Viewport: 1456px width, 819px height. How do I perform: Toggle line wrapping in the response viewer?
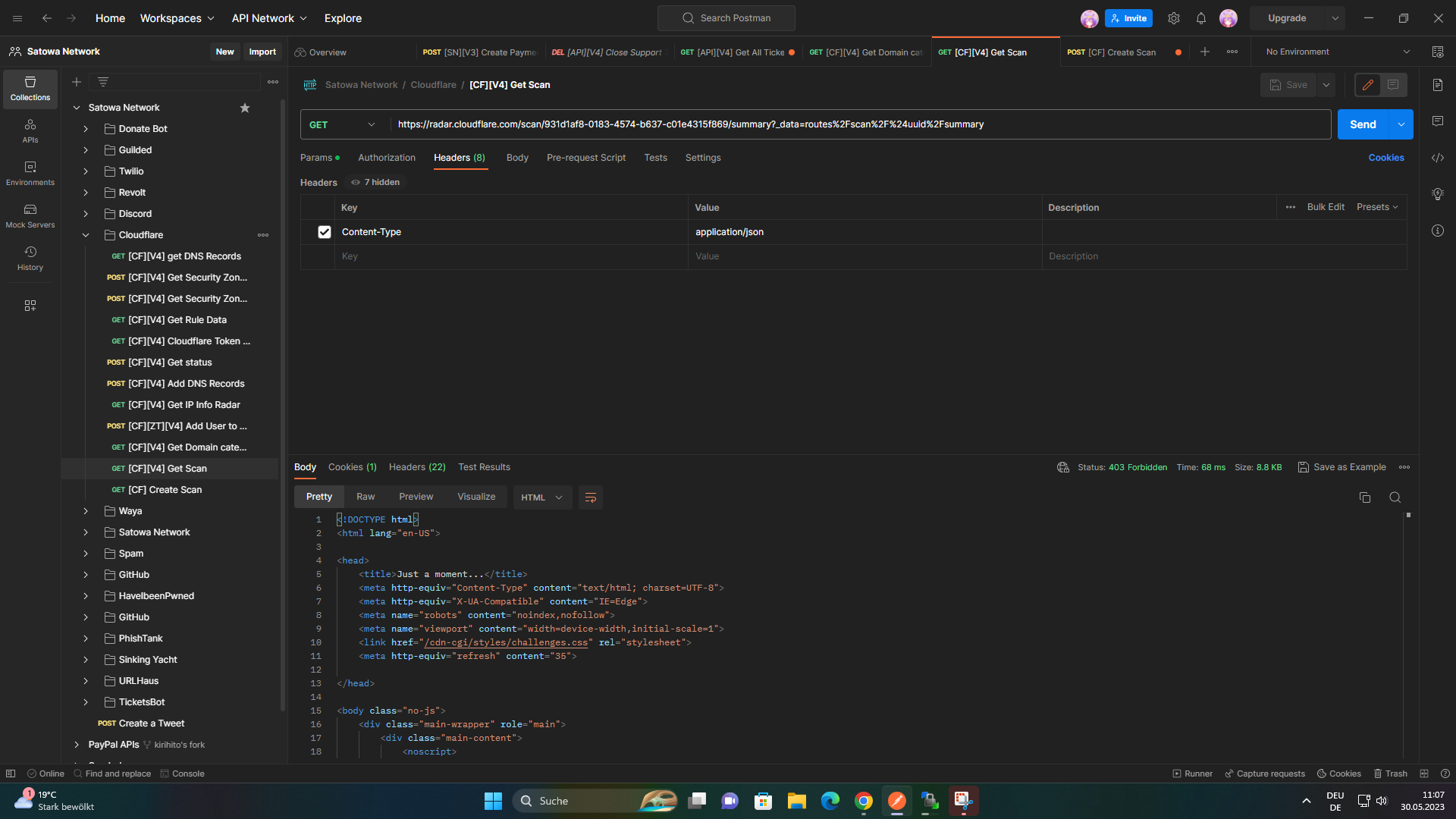[x=591, y=497]
